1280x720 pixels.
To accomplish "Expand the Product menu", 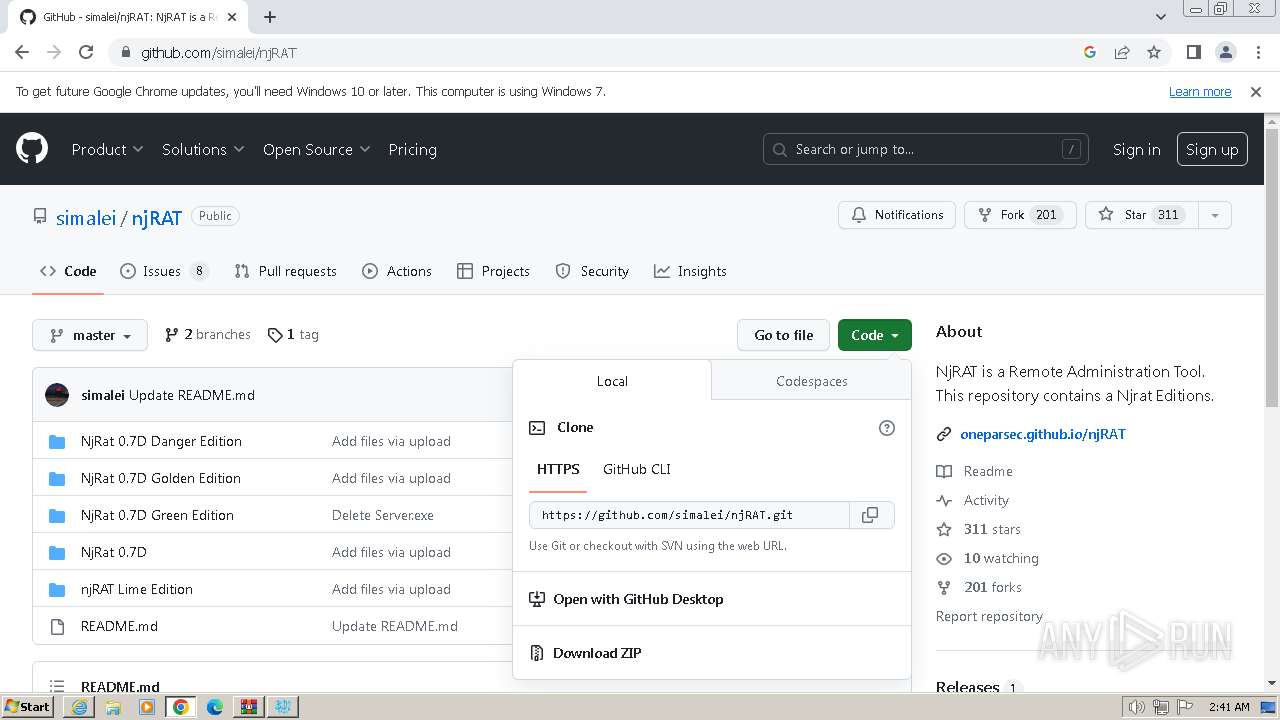I will 108,149.
